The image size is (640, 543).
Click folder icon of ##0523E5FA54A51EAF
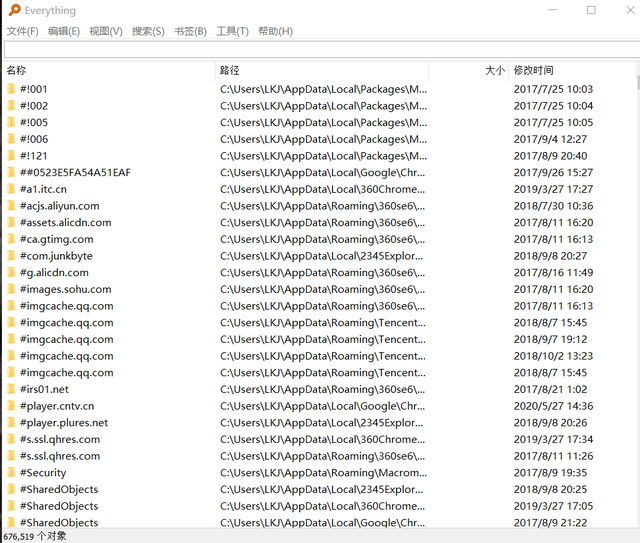tap(12, 172)
